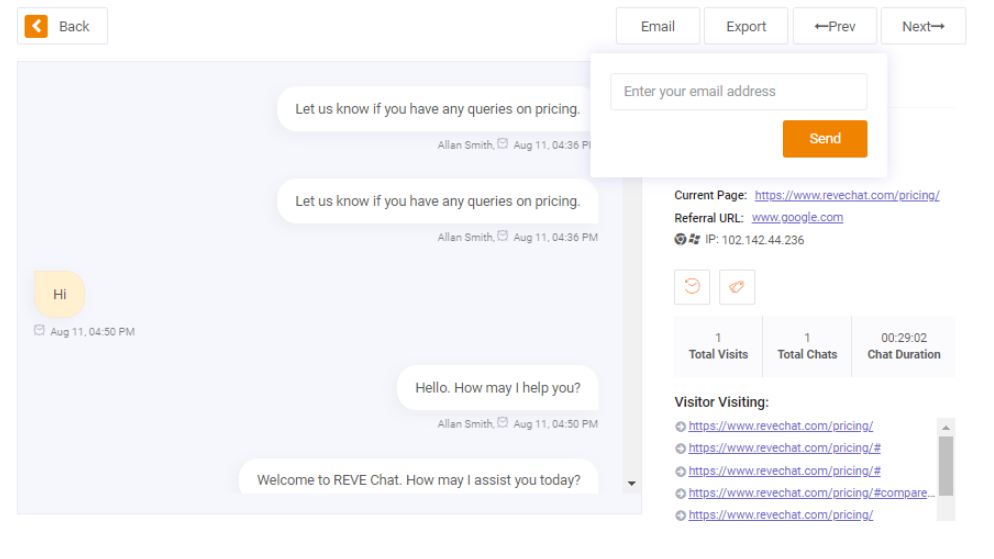Click the chat transcript scroll-down arrow
The height and width of the screenshot is (559, 994).
pos(631,484)
